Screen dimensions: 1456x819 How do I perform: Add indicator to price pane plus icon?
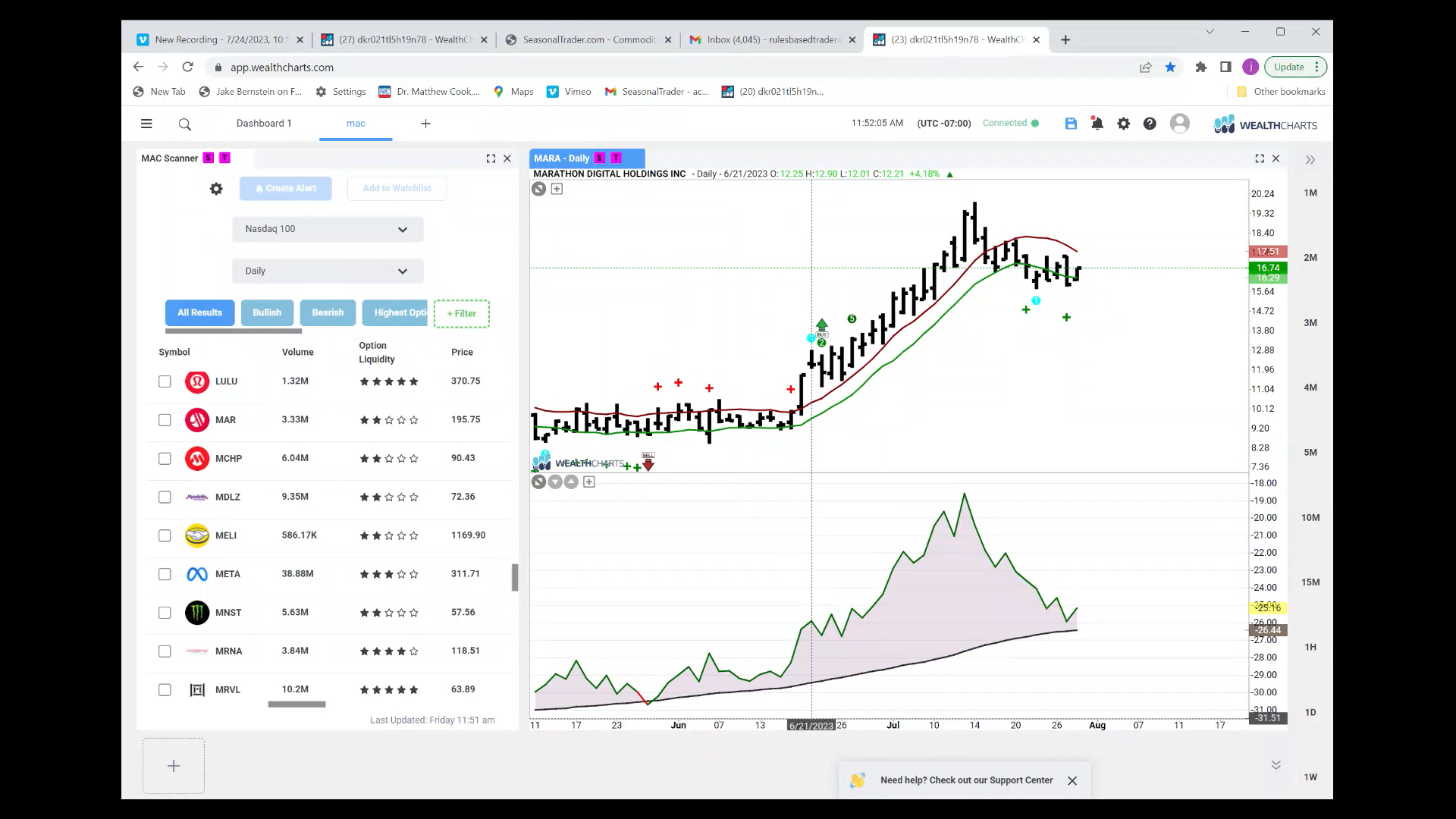(x=557, y=189)
